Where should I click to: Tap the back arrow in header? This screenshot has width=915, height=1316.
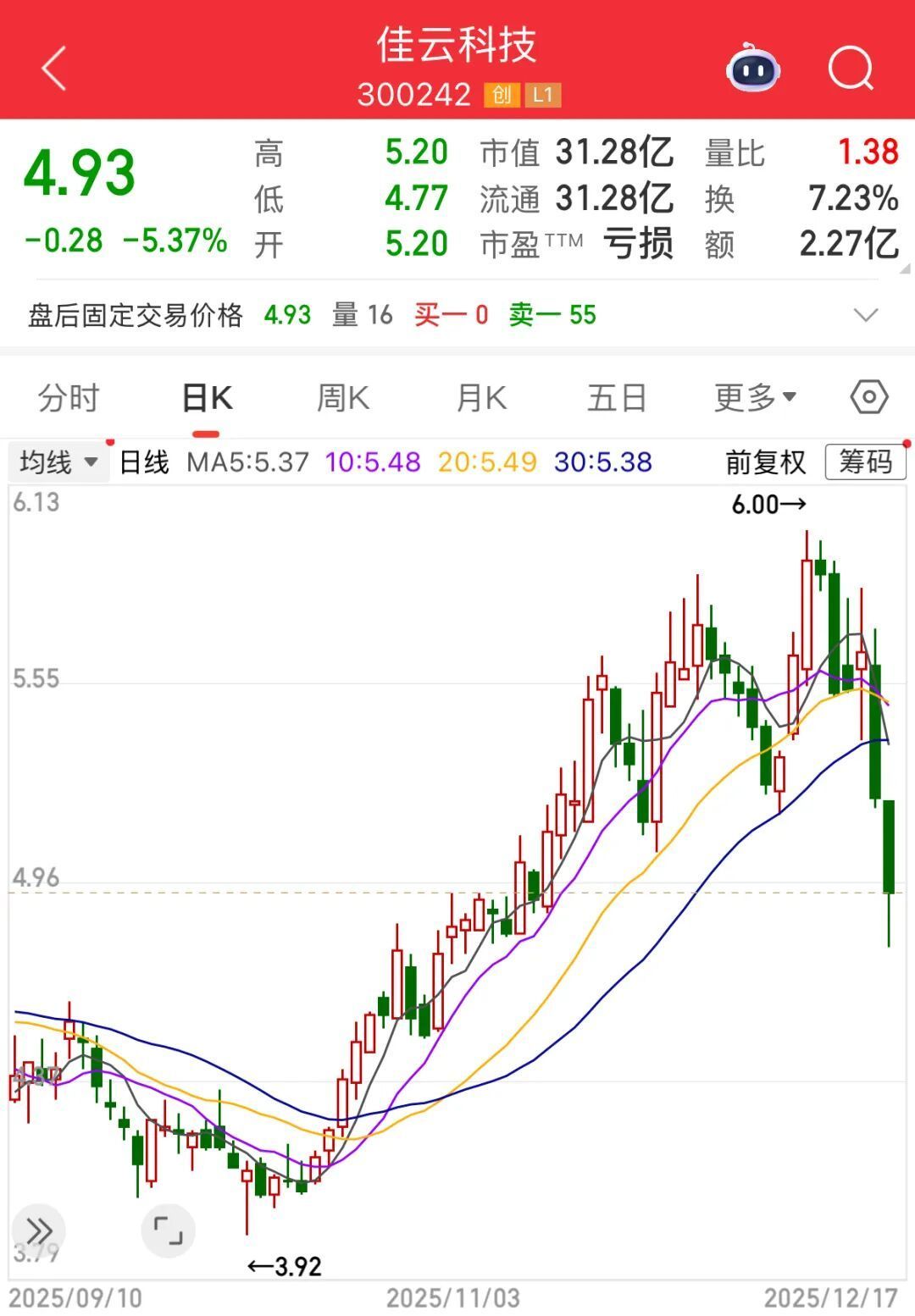54,69
